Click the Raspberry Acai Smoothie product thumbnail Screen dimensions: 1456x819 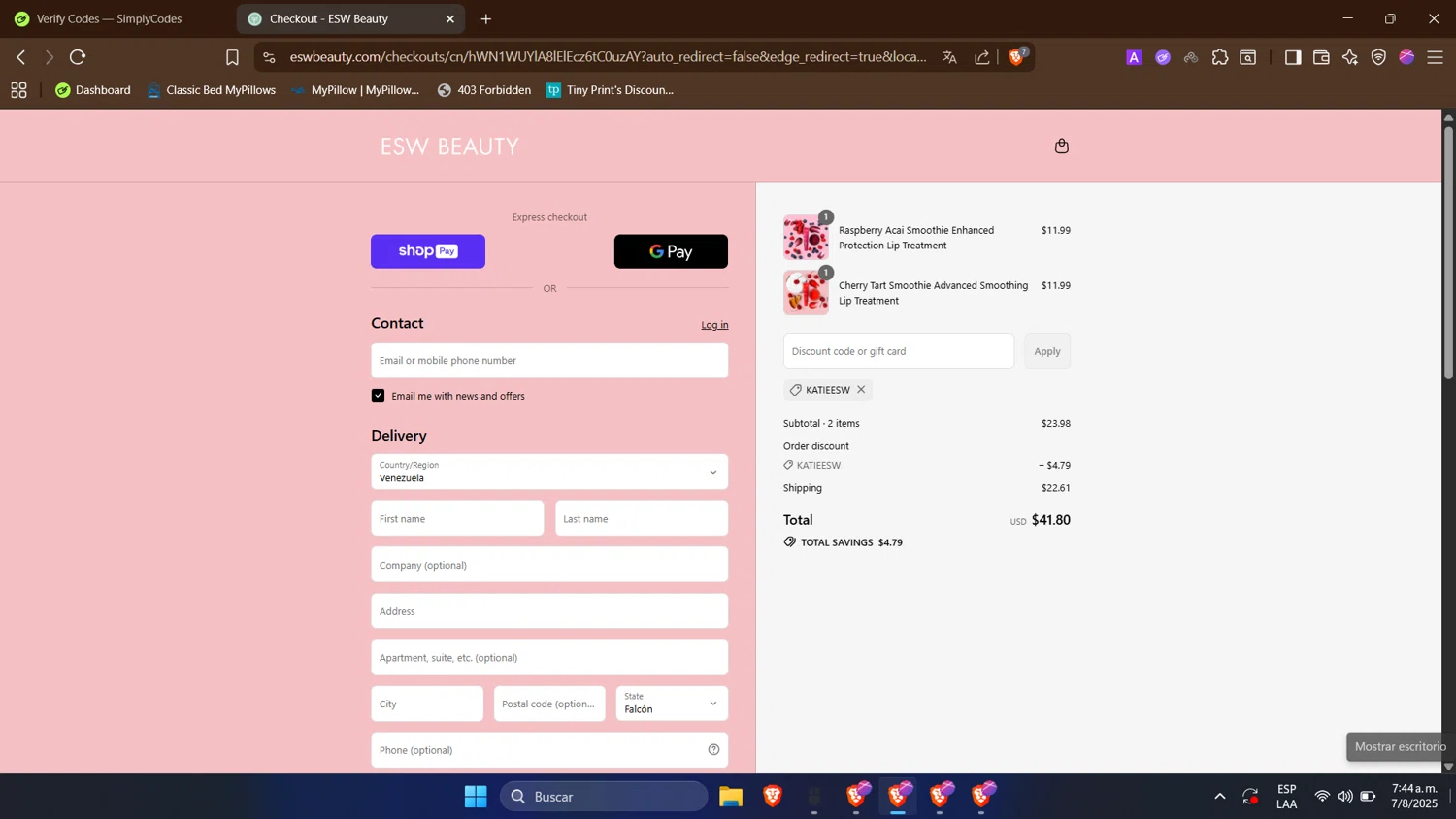pyautogui.click(x=806, y=238)
